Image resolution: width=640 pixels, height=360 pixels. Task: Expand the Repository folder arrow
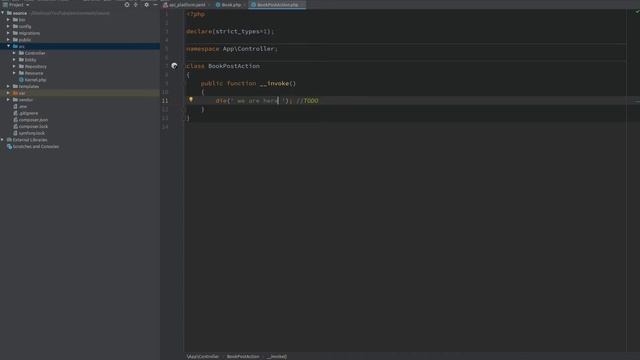[15, 66]
